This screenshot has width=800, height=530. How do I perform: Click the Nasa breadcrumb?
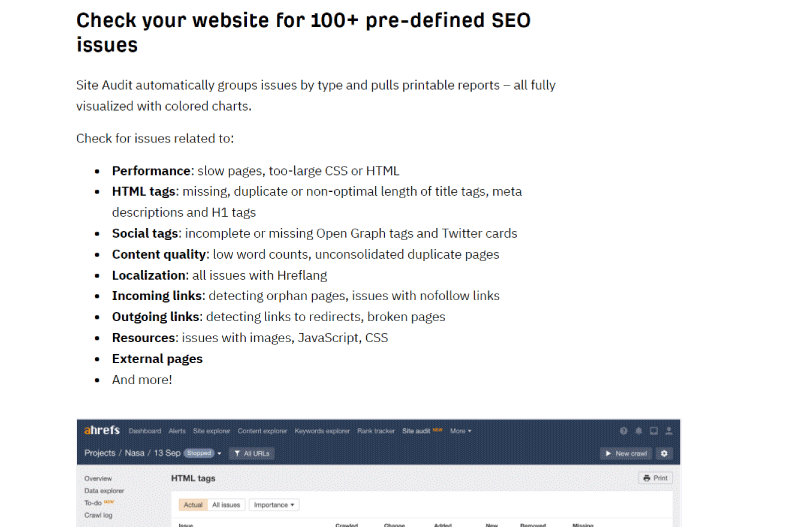135,453
